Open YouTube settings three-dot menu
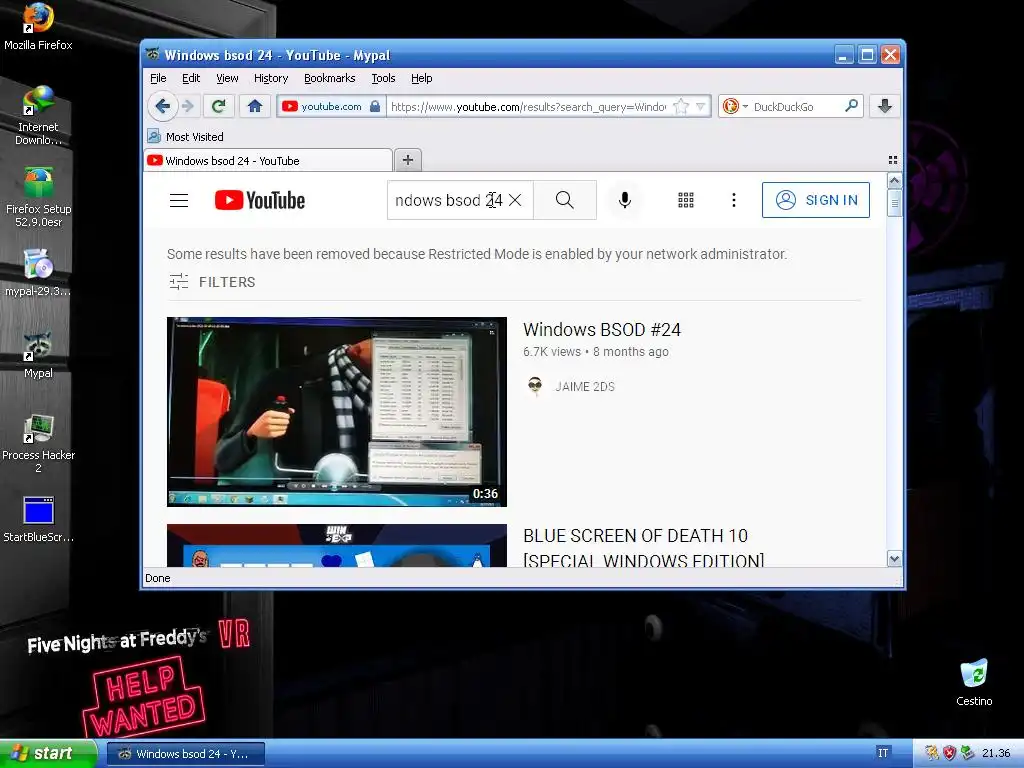The image size is (1024, 768). [x=734, y=200]
